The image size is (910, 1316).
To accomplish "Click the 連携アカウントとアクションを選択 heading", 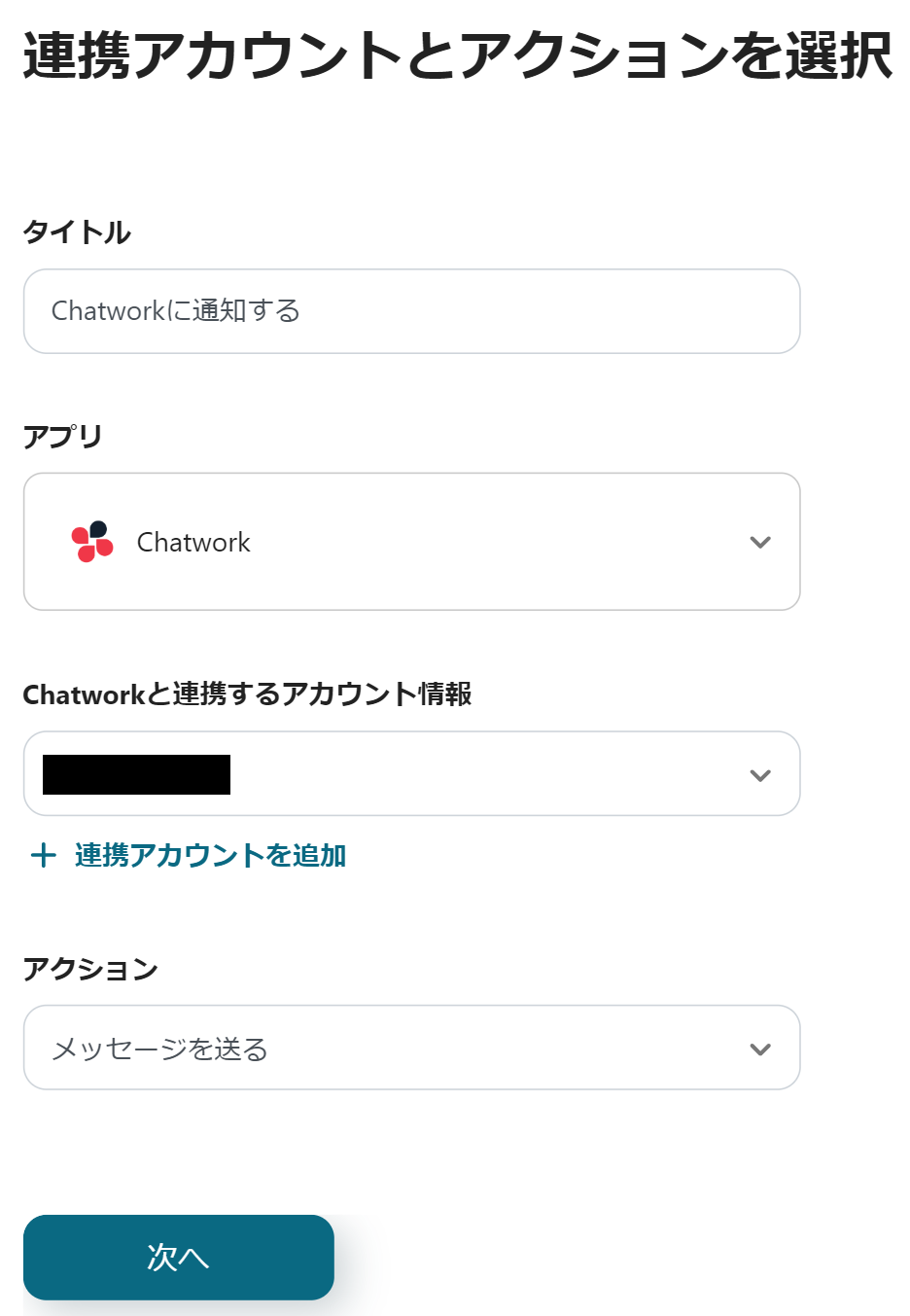I will (457, 55).
